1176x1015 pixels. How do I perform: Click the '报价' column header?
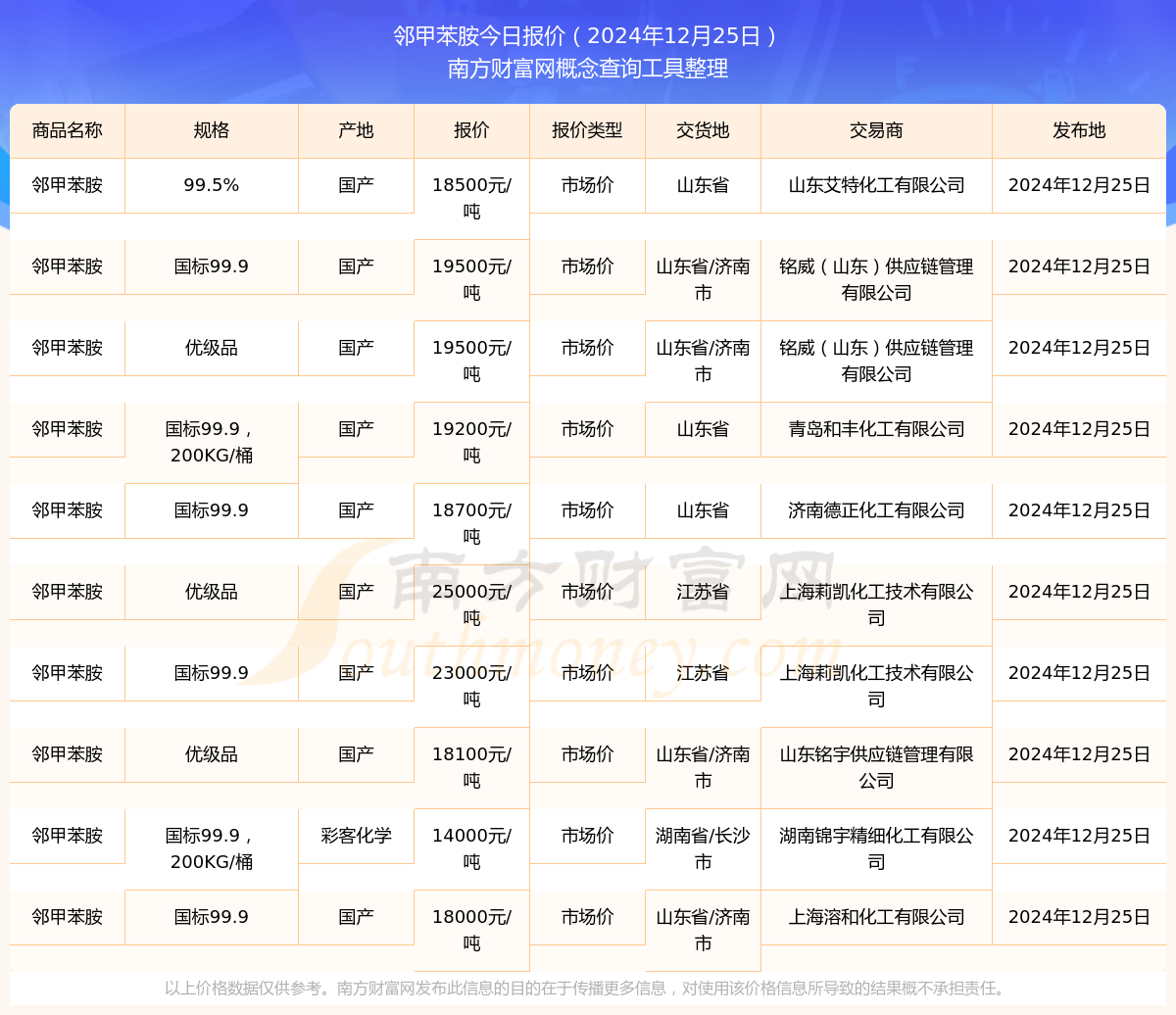tap(471, 130)
